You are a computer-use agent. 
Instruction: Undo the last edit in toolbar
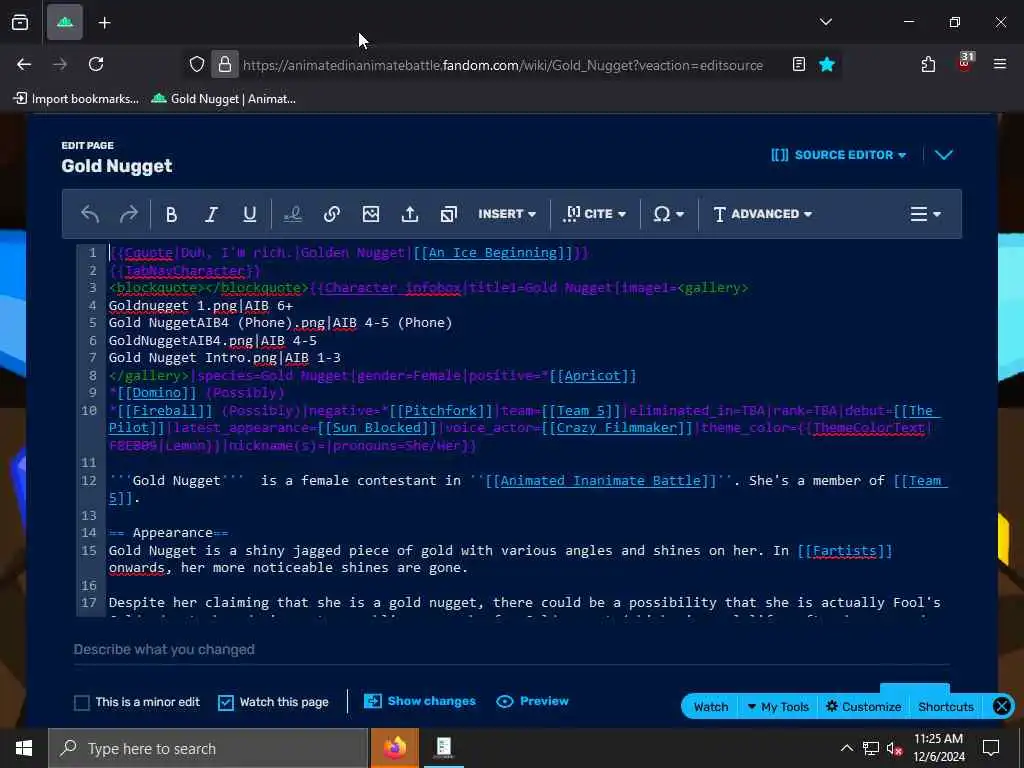(90, 214)
